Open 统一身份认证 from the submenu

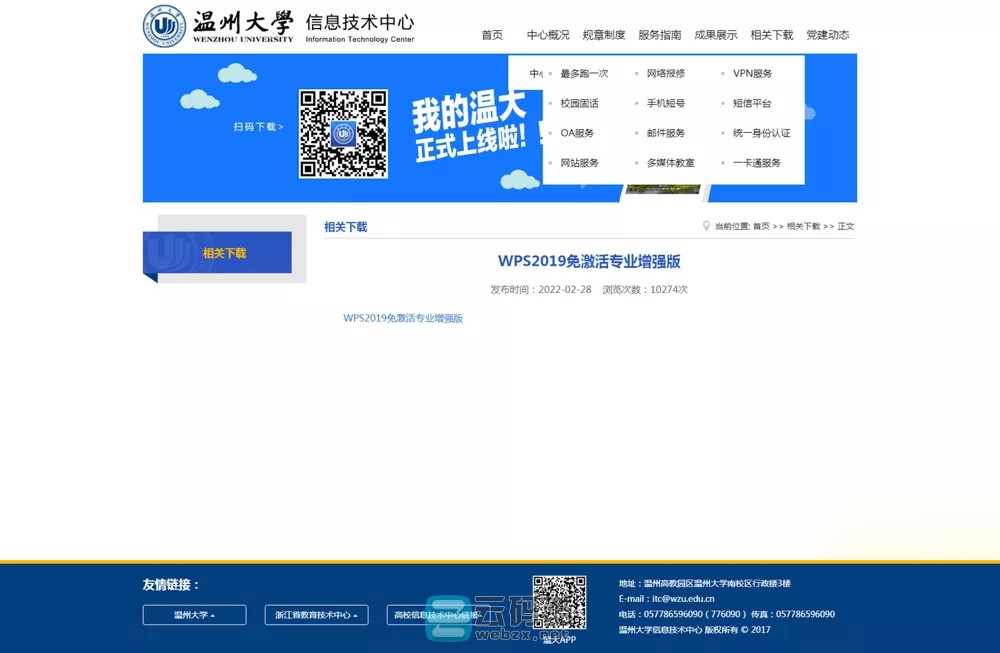[761, 133]
